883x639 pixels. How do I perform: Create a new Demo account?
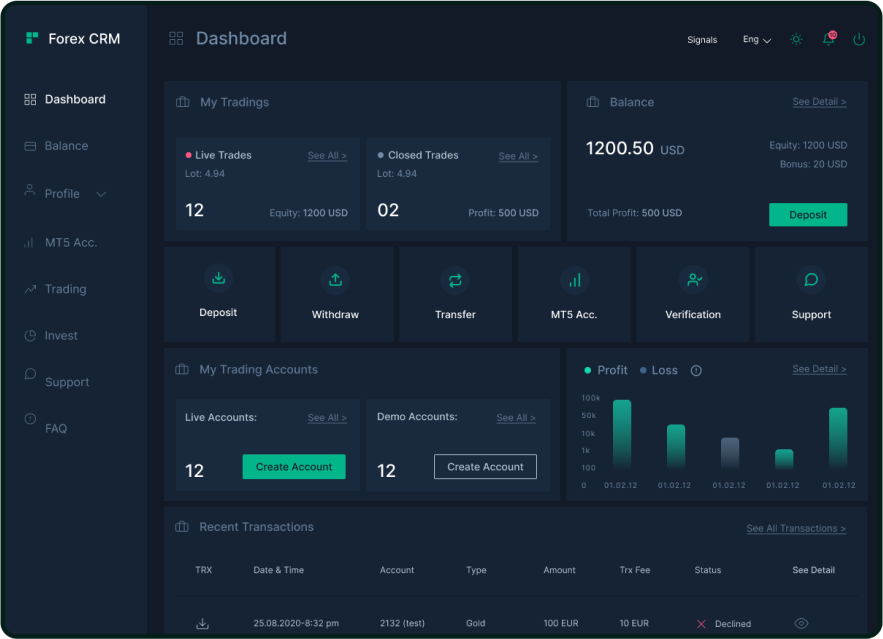[x=485, y=467]
